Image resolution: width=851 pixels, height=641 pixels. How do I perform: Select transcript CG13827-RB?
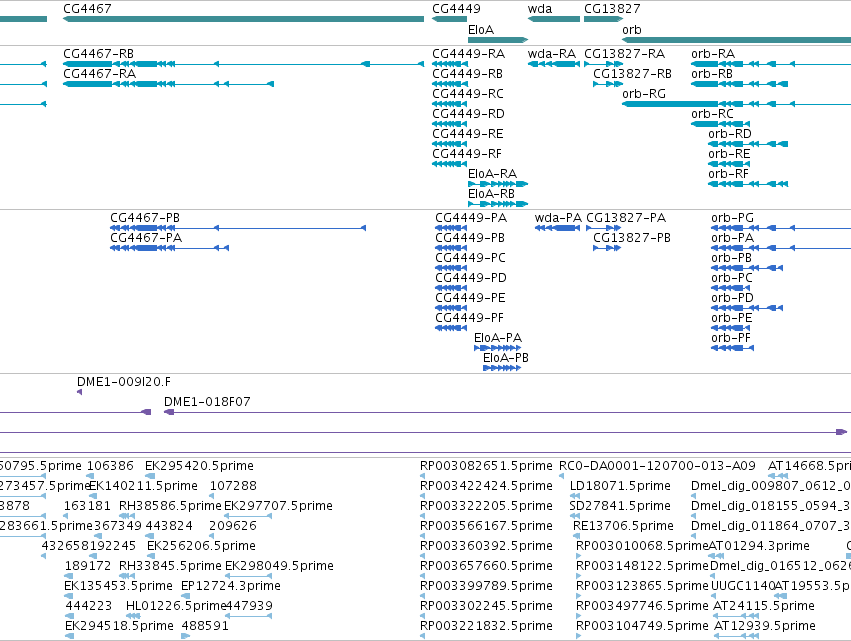point(608,84)
